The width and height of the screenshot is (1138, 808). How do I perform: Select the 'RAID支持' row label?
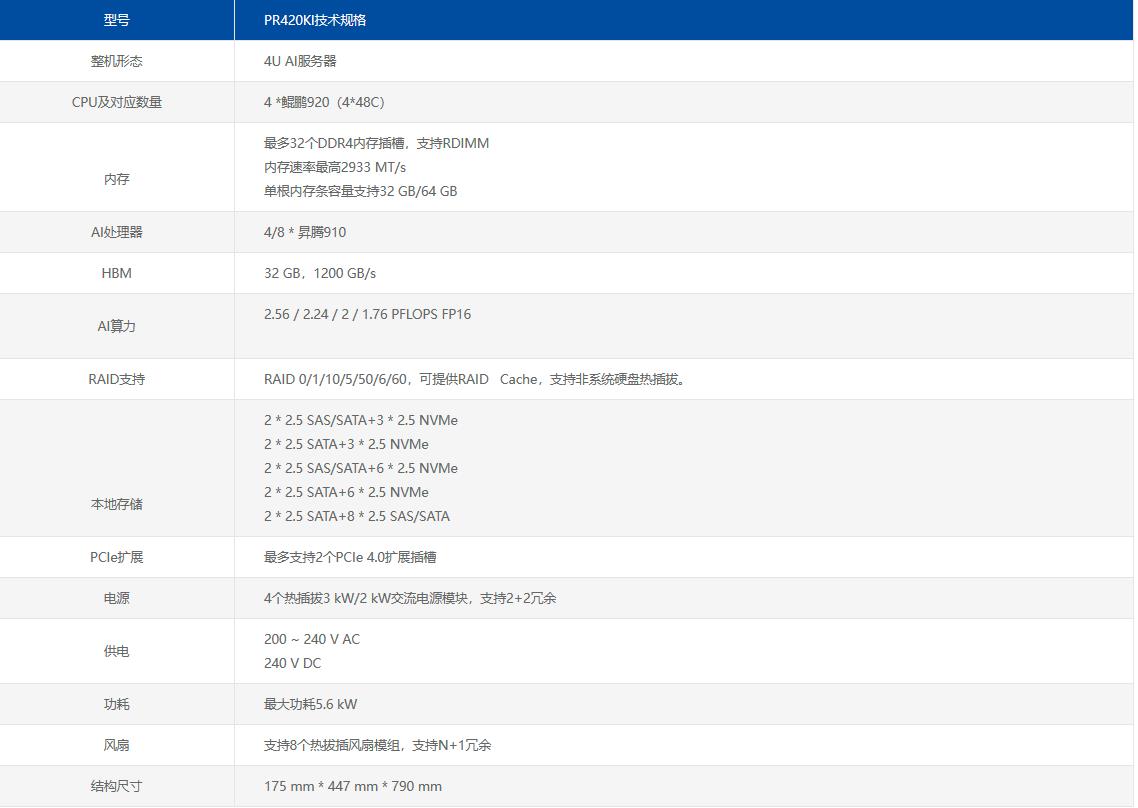tap(117, 380)
